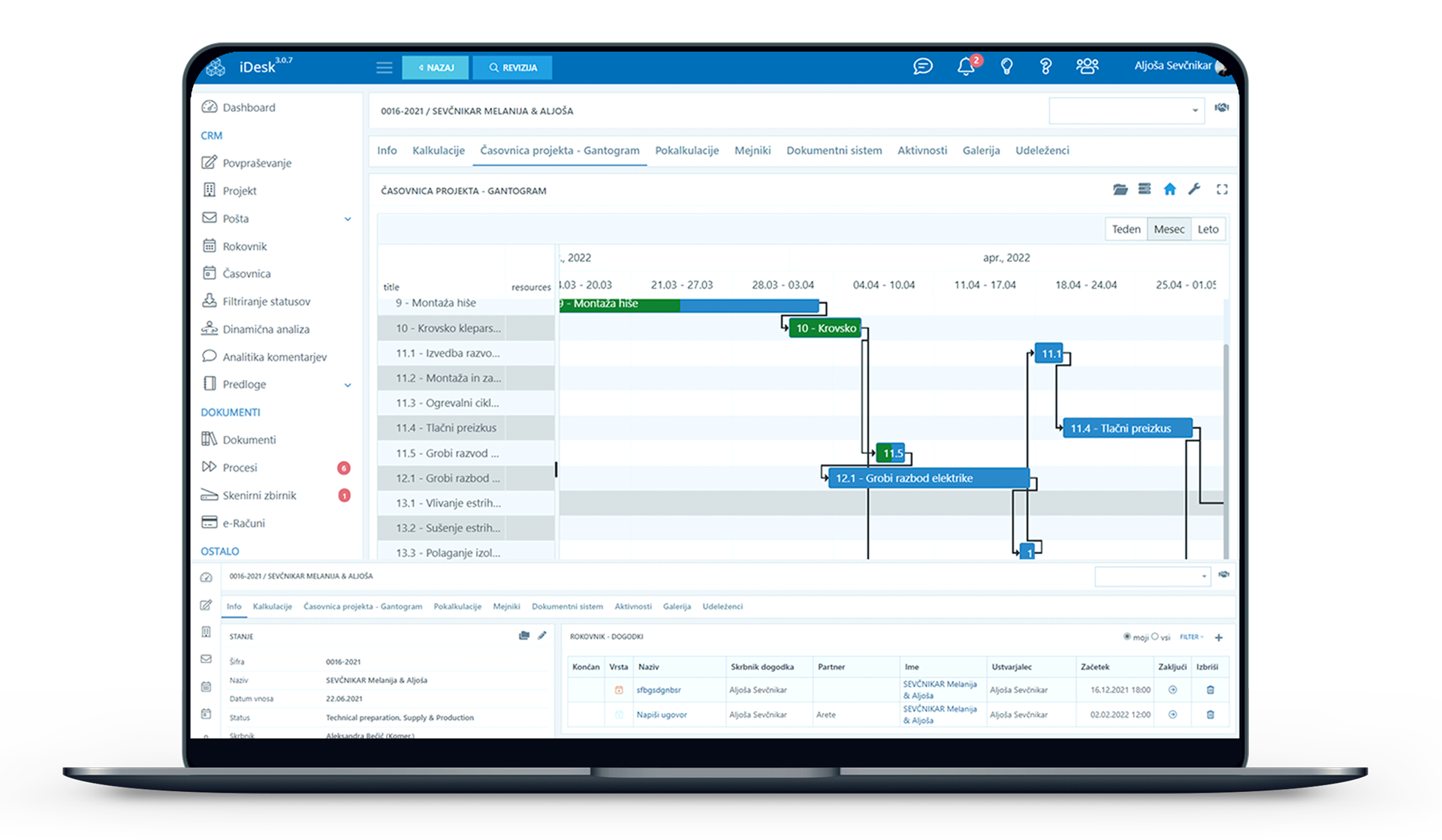Image resolution: width=1442 pixels, height=840 pixels.
Task: Delete the 'Napiši ugovor' event
Action: (x=1210, y=715)
